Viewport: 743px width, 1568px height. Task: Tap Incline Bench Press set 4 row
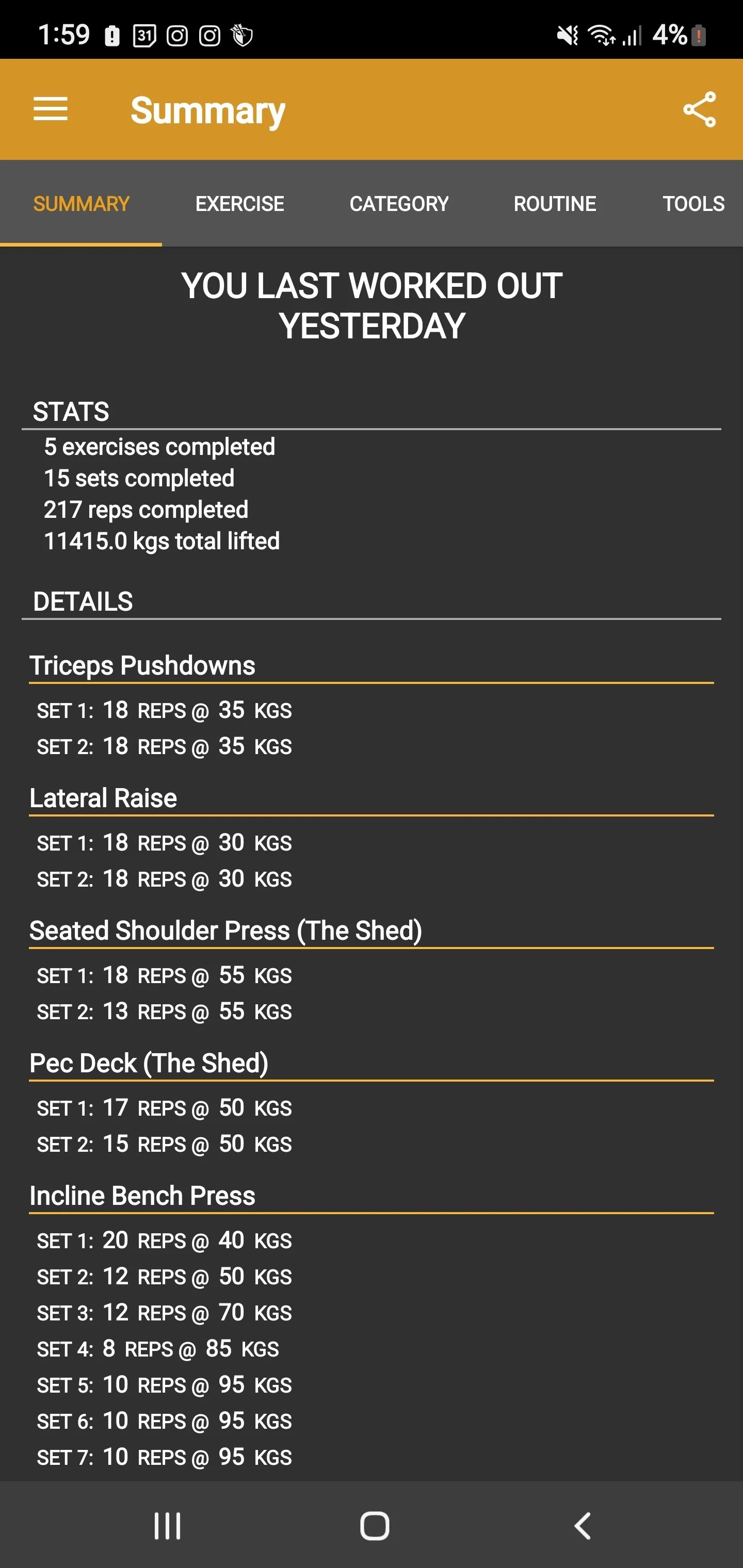click(x=158, y=1349)
